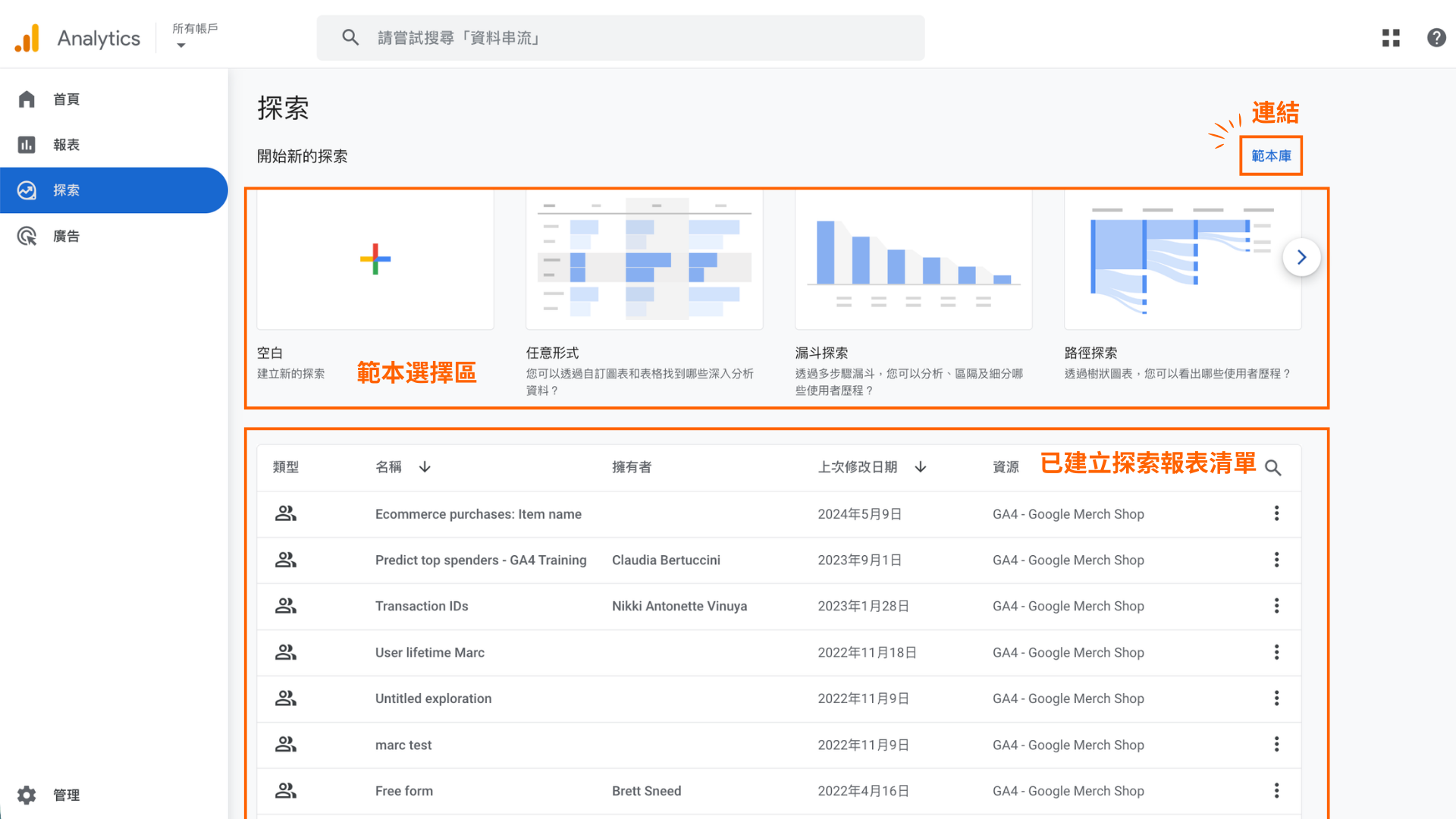Viewport: 1456px width, 819px height.
Task: Show next templates with the right chevron
Action: point(1301,258)
